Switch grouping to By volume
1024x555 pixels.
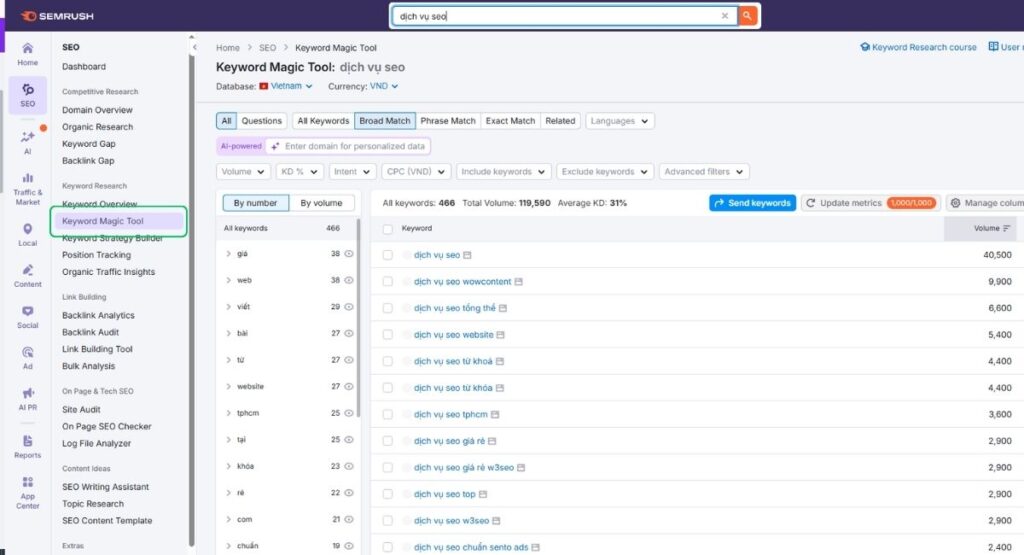(321, 203)
